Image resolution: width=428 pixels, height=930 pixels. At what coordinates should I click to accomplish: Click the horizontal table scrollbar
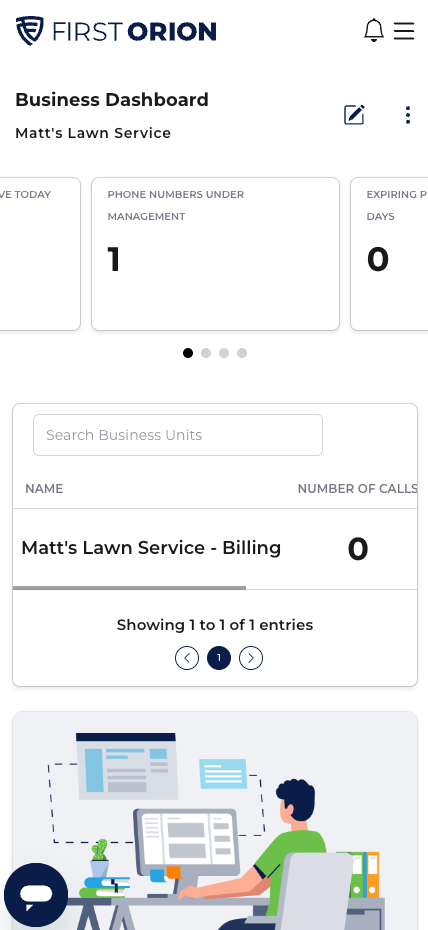(x=129, y=588)
